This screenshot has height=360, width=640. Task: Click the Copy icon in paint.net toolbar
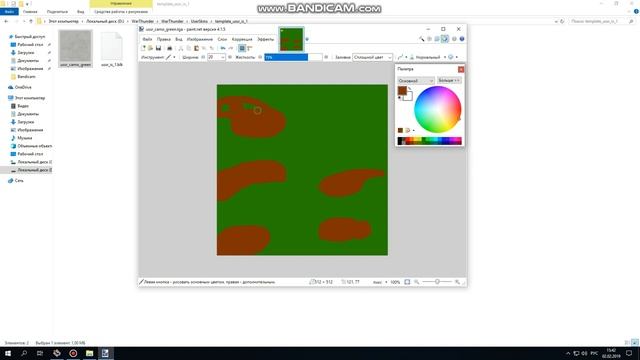(189, 48)
